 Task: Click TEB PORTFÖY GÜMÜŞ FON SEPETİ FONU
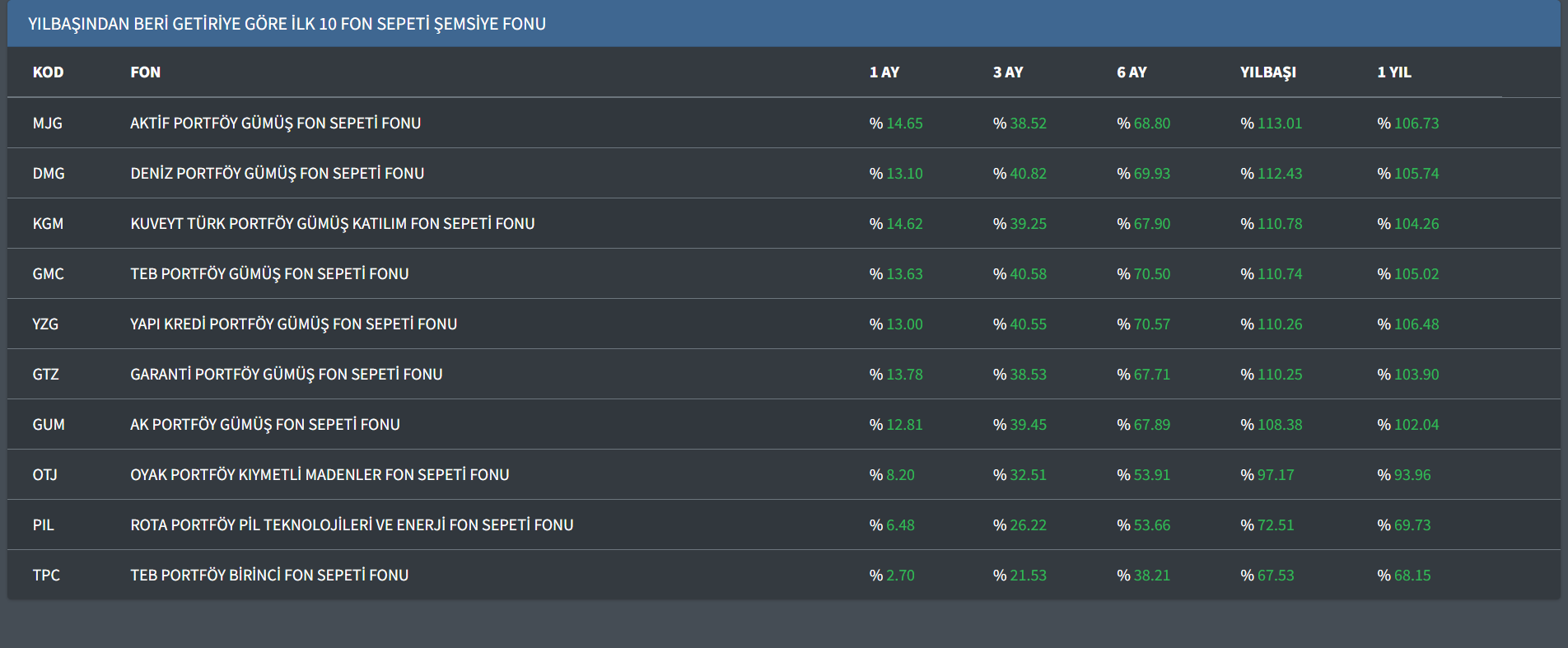(x=269, y=274)
